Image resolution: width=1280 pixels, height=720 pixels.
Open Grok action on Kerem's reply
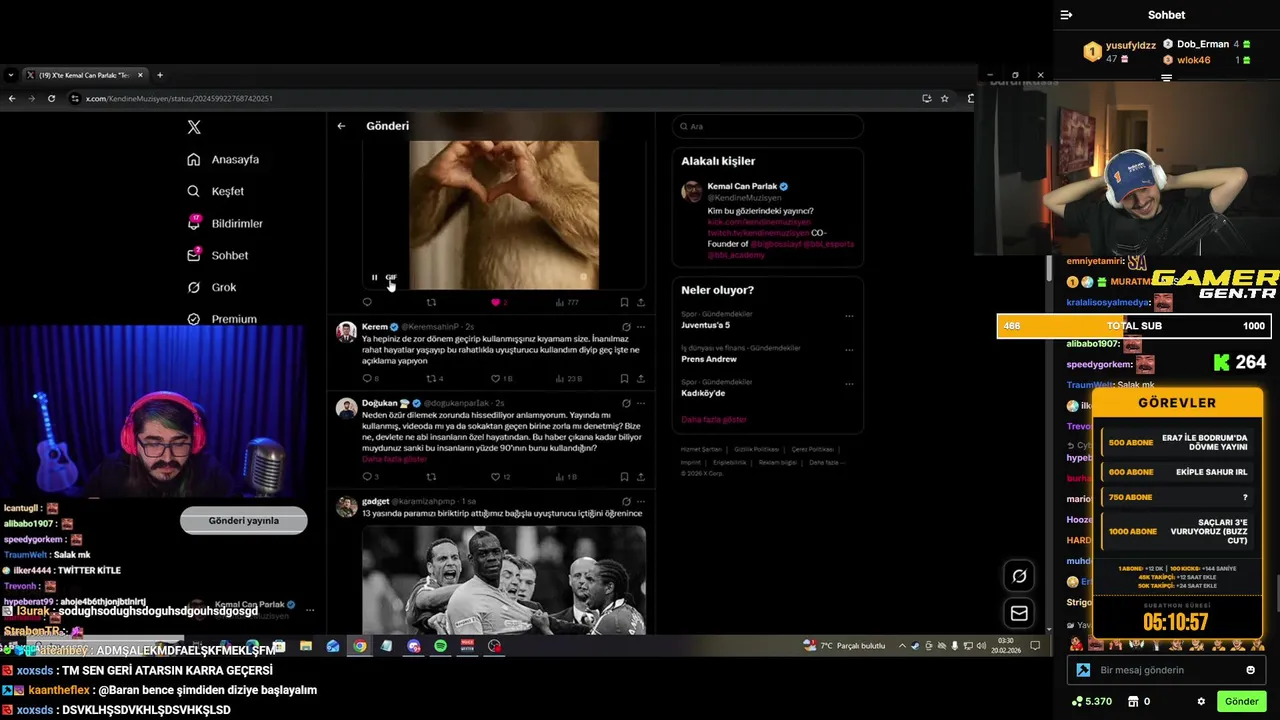tap(626, 327)
